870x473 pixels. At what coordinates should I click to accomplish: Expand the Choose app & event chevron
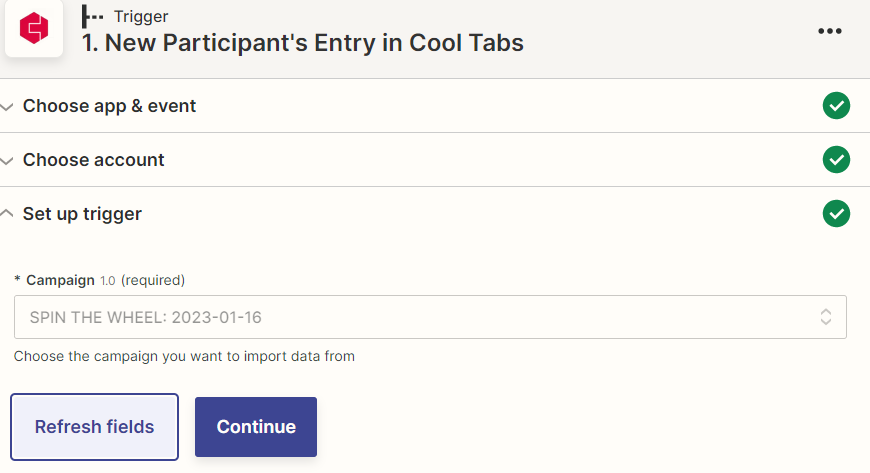point(7,107)
